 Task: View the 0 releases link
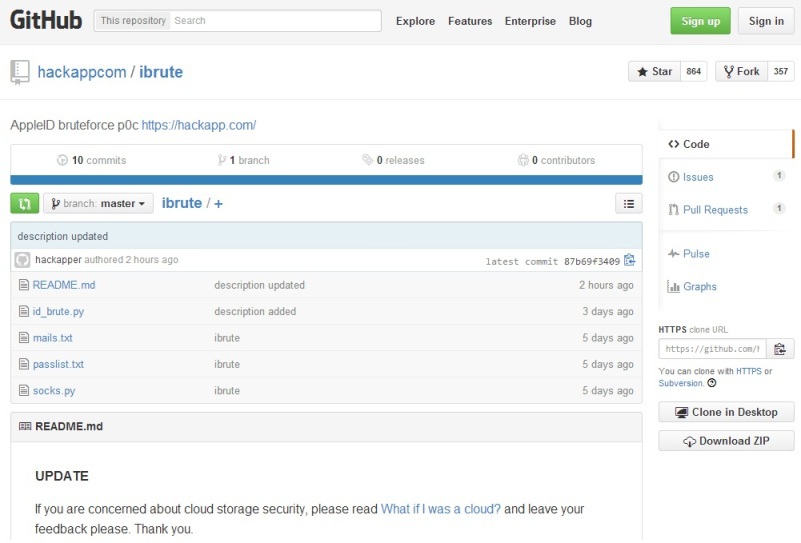click(393, 160)
